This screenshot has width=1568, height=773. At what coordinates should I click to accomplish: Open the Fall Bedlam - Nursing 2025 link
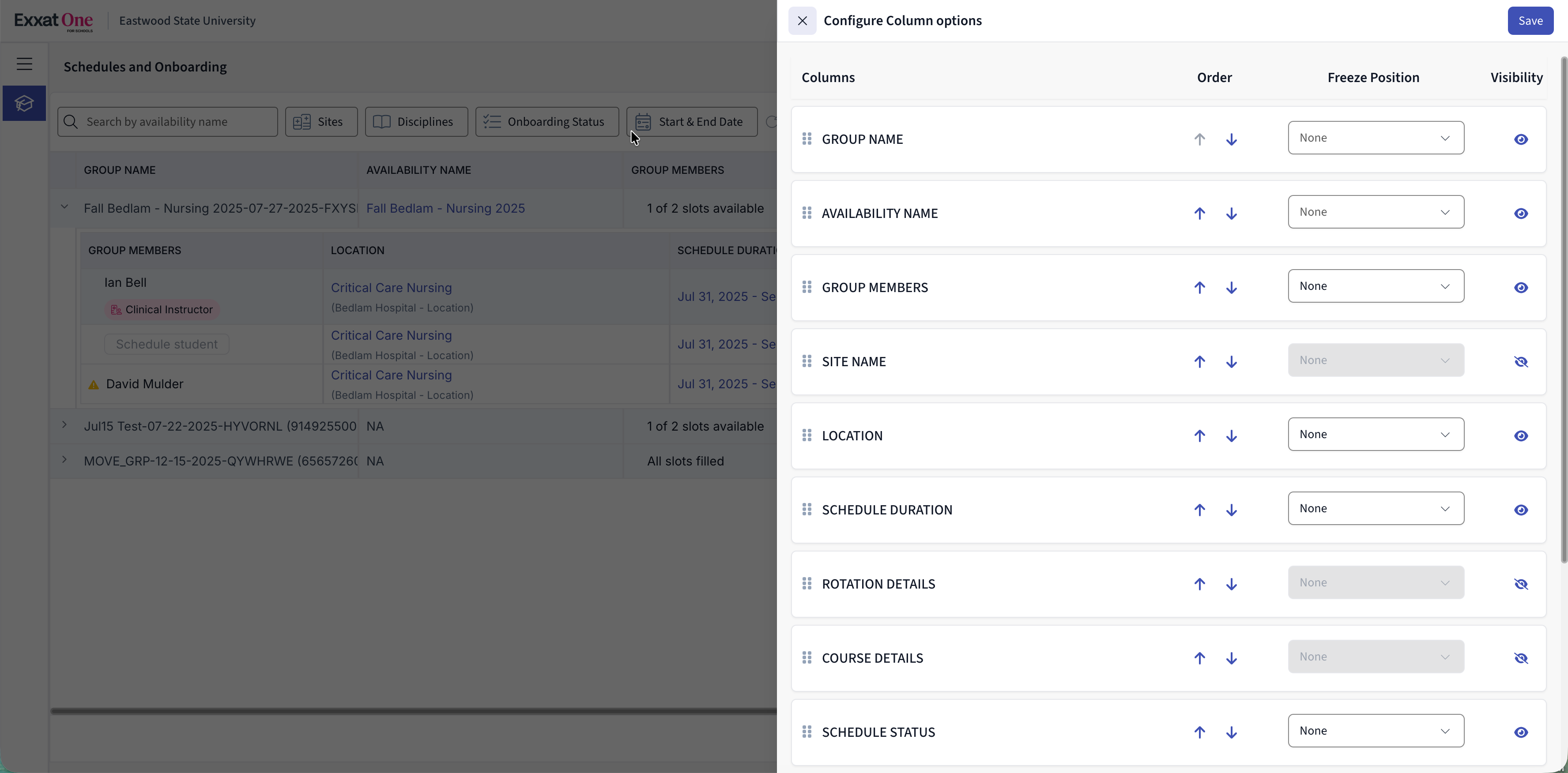tap(445, 208)
